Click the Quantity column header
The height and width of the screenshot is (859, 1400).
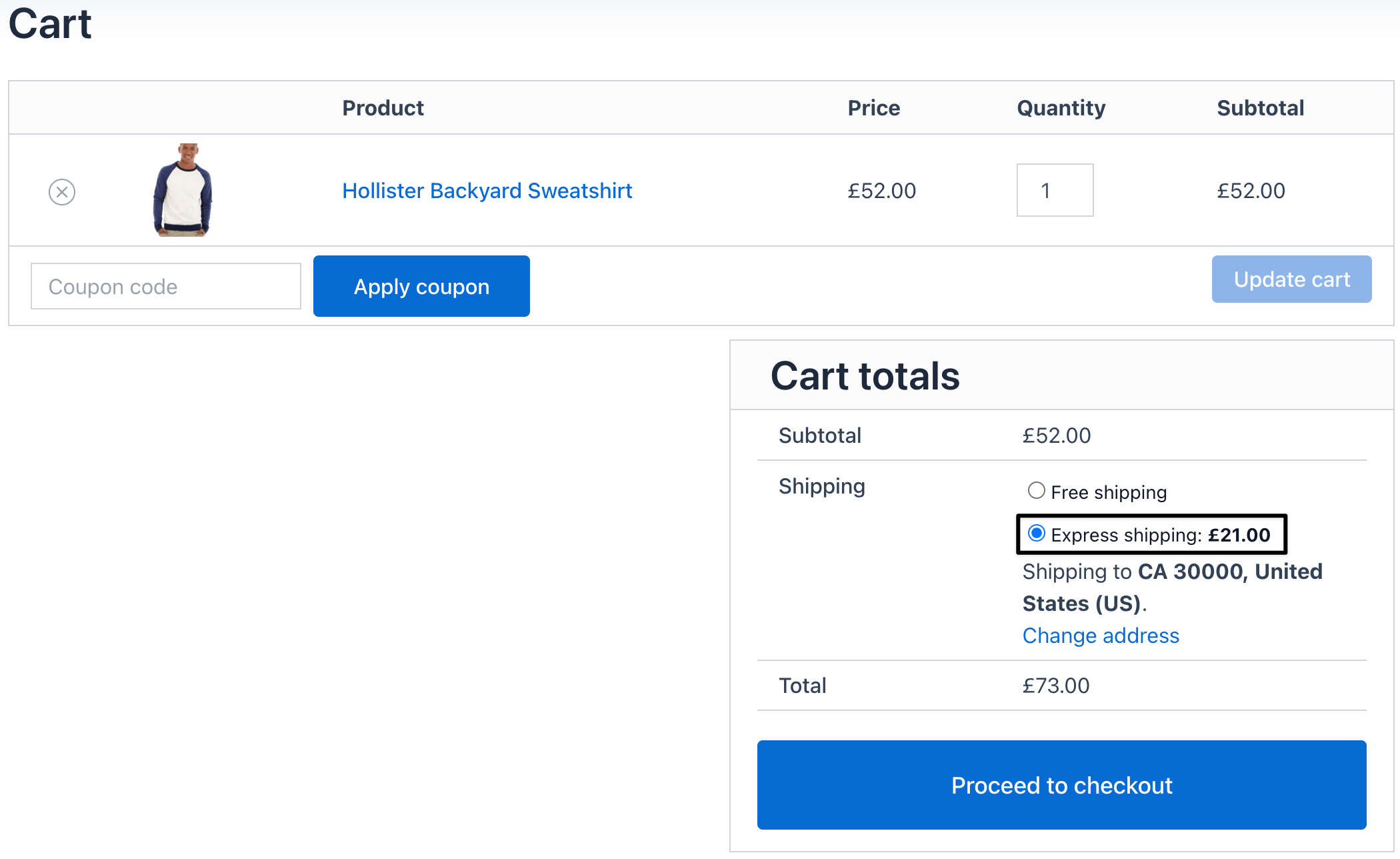(x=1061, y=108)
